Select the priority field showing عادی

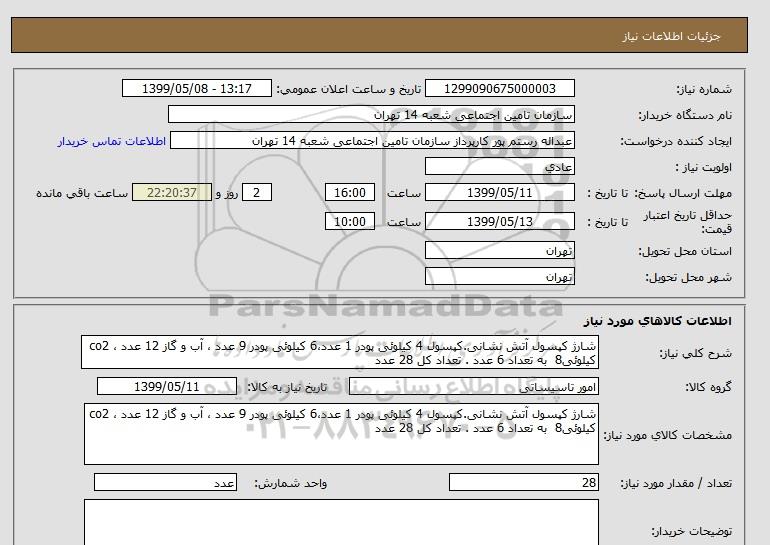499,166
